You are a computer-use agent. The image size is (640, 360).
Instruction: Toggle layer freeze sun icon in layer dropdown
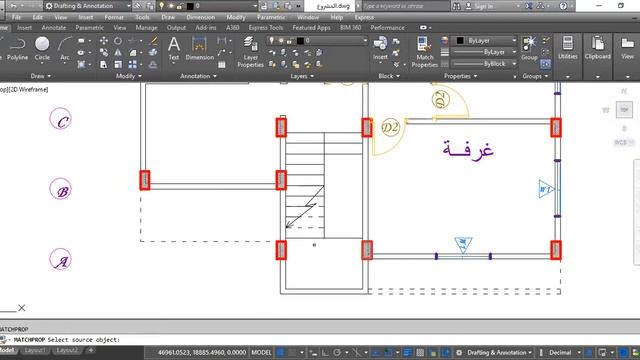coord(281,40)
